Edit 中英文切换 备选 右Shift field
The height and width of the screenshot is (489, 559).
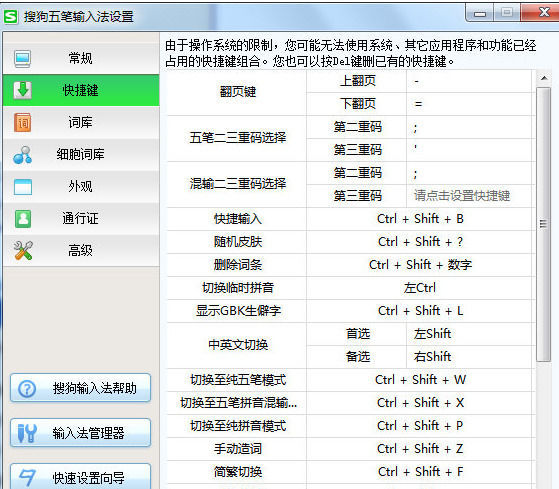(469, 357)
